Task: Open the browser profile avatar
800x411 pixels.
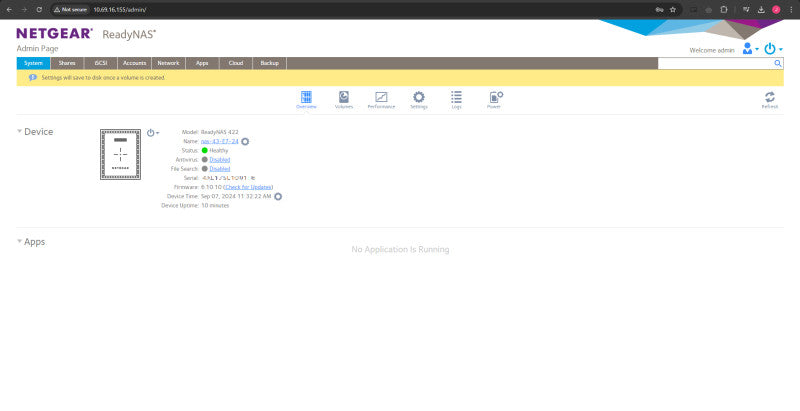Action: (x=776, y=10)
